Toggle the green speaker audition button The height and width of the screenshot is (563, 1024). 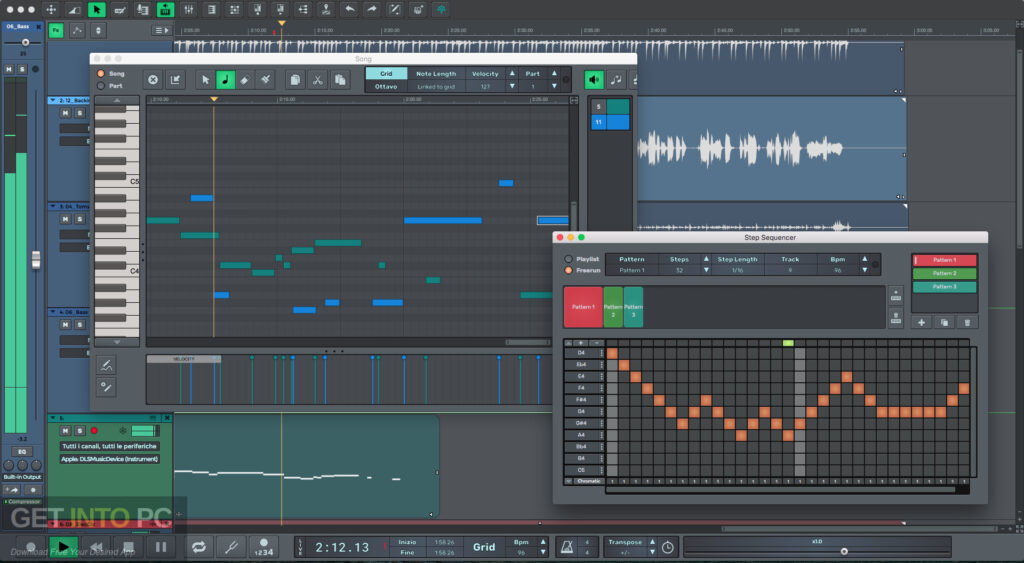pyautogui.click(x=594, y=80)
